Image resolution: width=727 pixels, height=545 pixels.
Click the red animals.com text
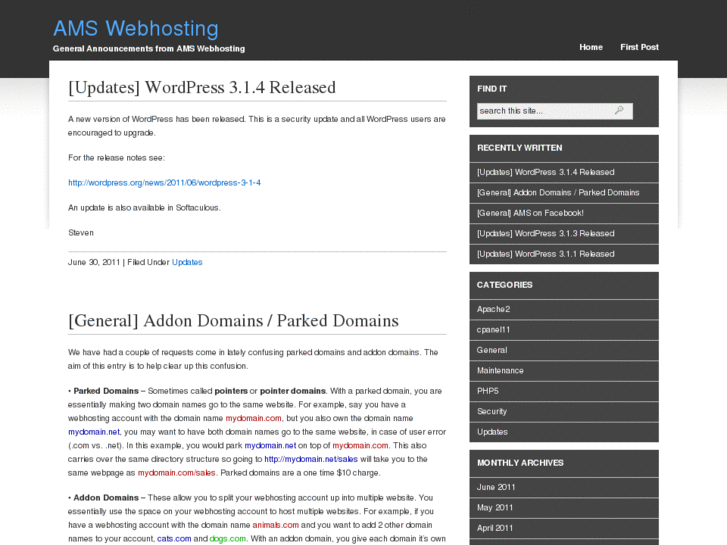(275, 525)
